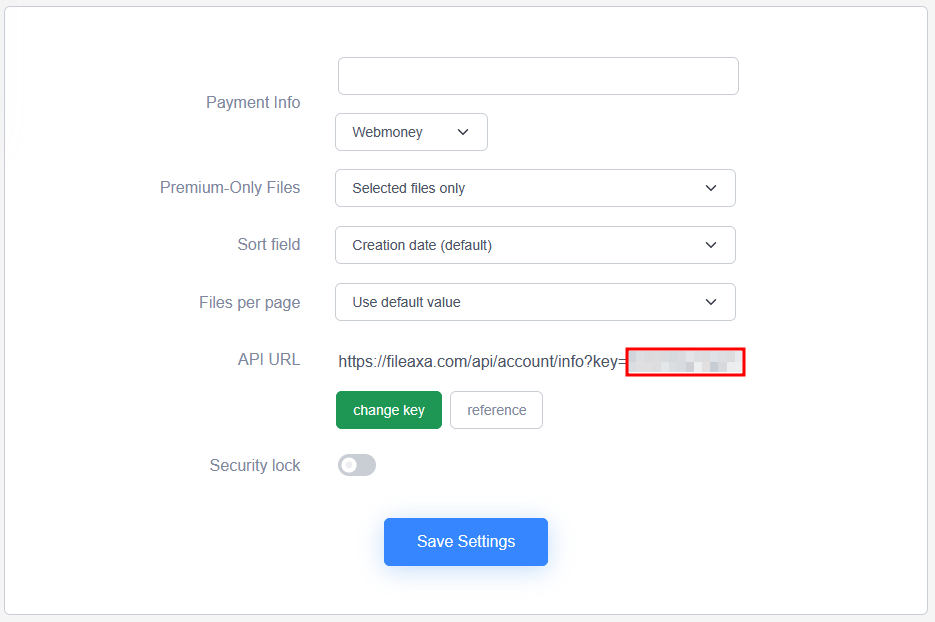Click the Security lock label
Viewport: 935px width, 622px height.
pos(255,465)
